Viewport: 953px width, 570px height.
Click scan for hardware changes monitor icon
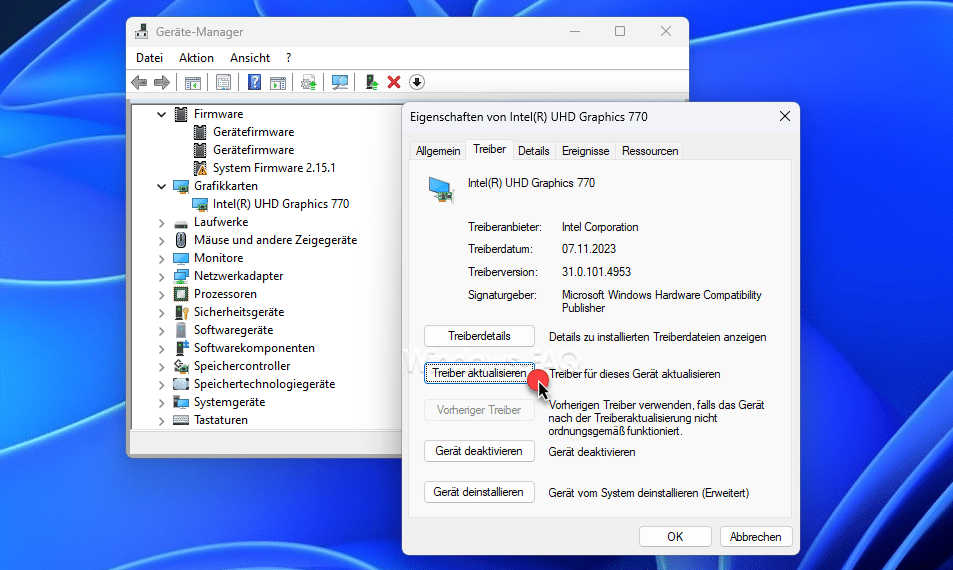[x=340, y=82]
